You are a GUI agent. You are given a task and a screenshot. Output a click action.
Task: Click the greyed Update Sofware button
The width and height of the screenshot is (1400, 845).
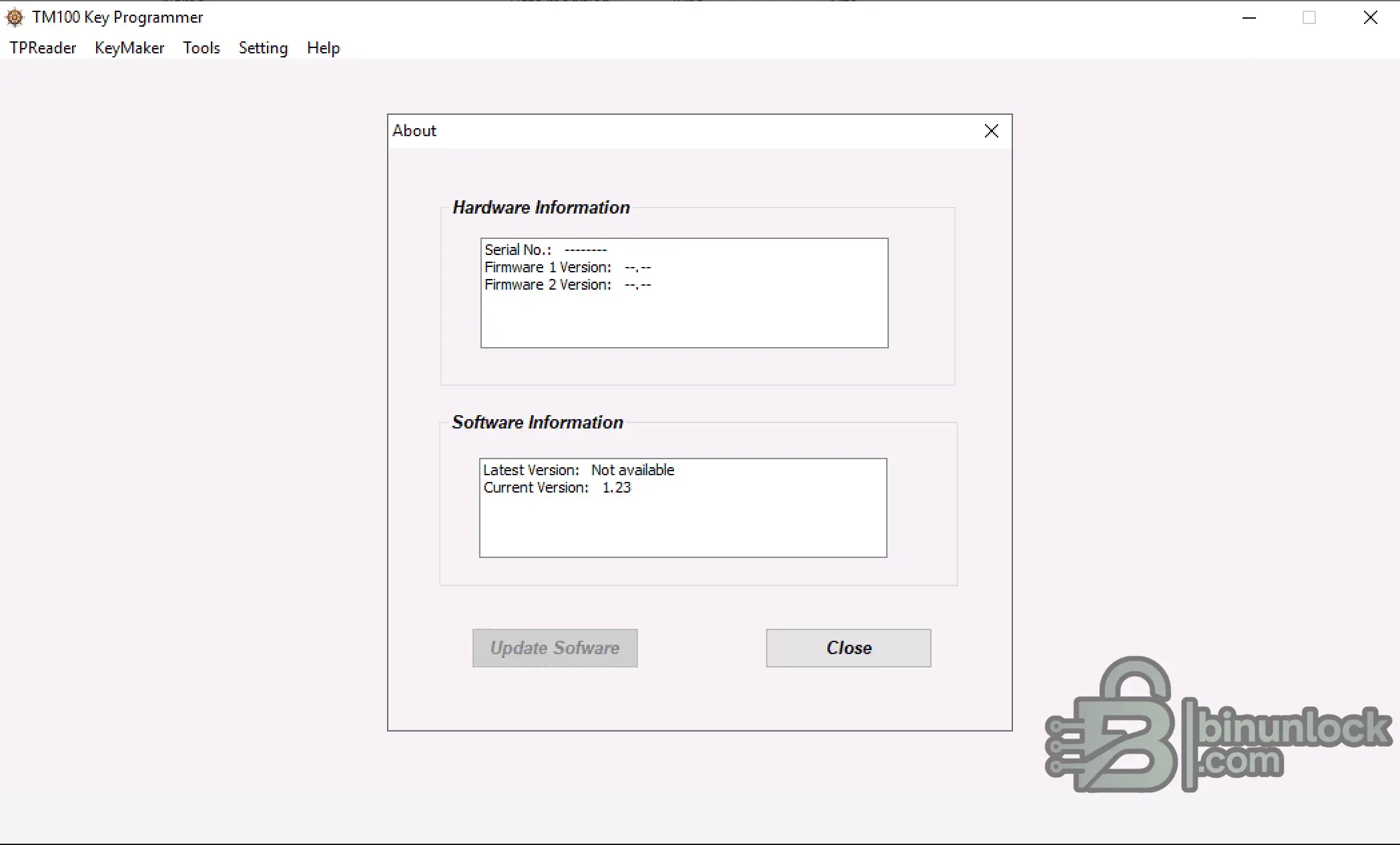tap(555, 647)
